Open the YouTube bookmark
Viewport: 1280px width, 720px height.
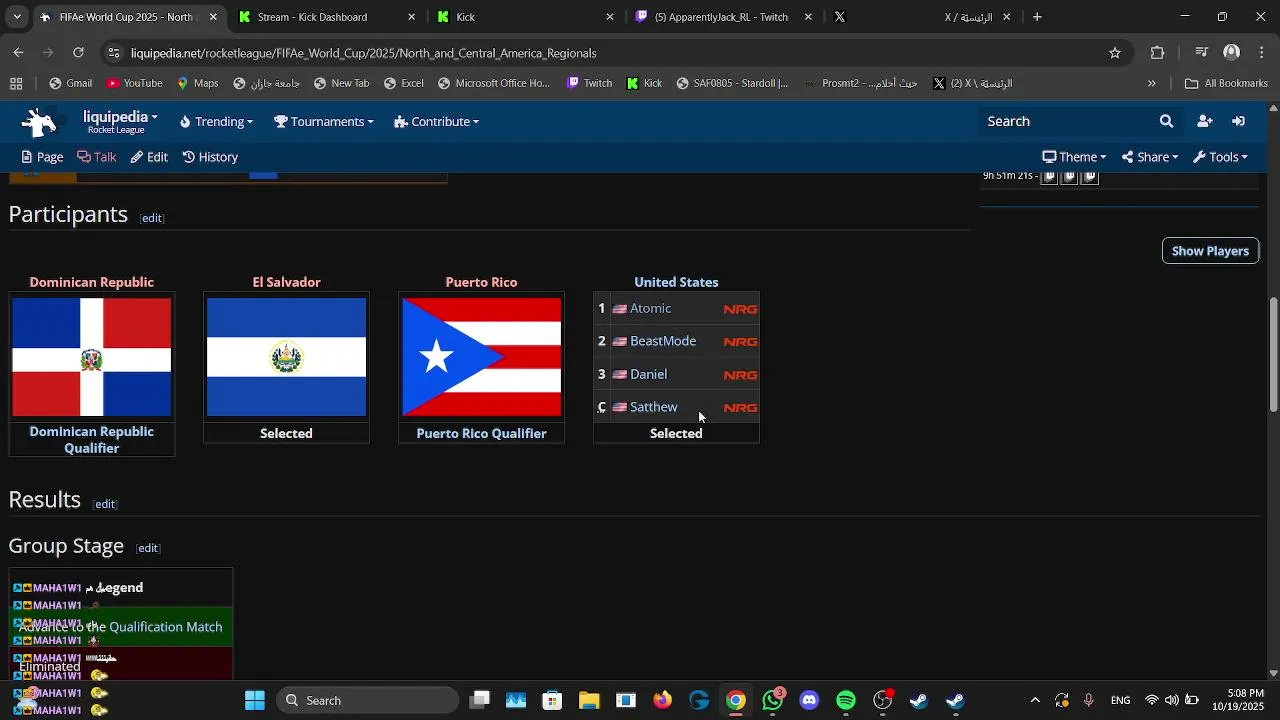point(134,83)
